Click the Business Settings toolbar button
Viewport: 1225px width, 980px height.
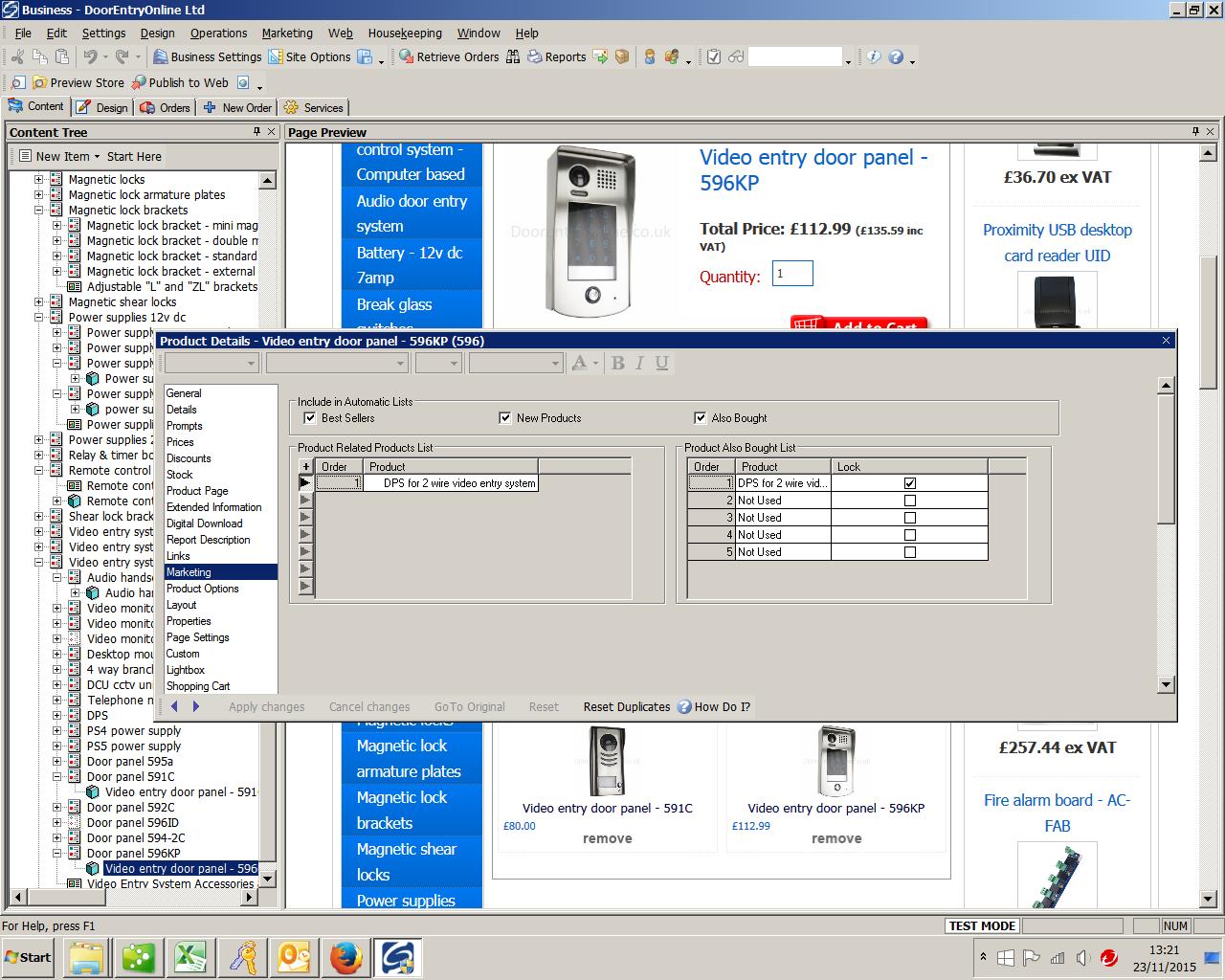tap(208, 57)
